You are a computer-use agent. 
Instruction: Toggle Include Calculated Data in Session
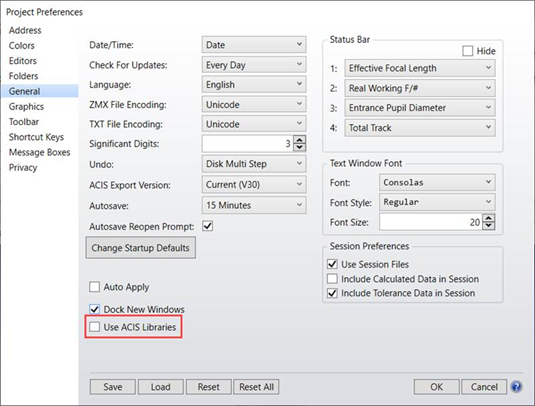pyautogui.click(x=332, y=279)
